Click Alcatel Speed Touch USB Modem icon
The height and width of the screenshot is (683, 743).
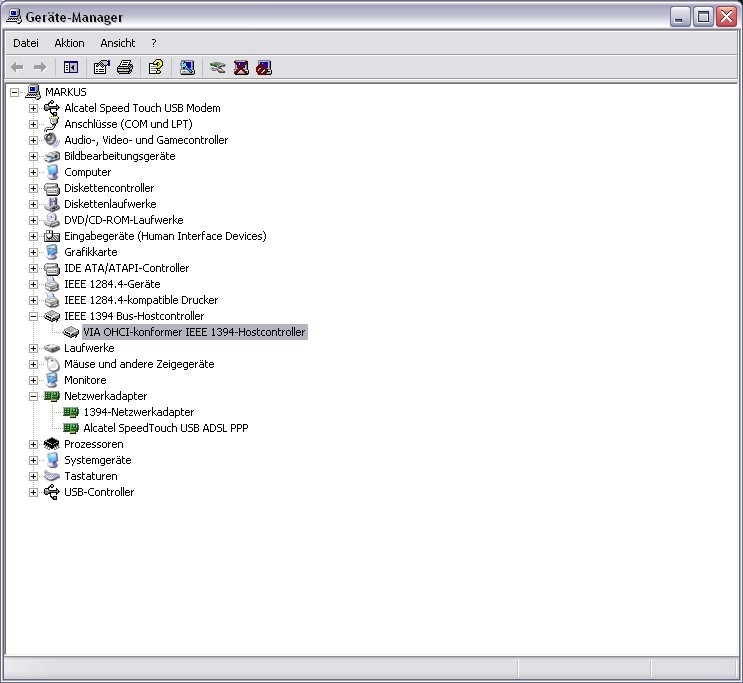[52, 108]
